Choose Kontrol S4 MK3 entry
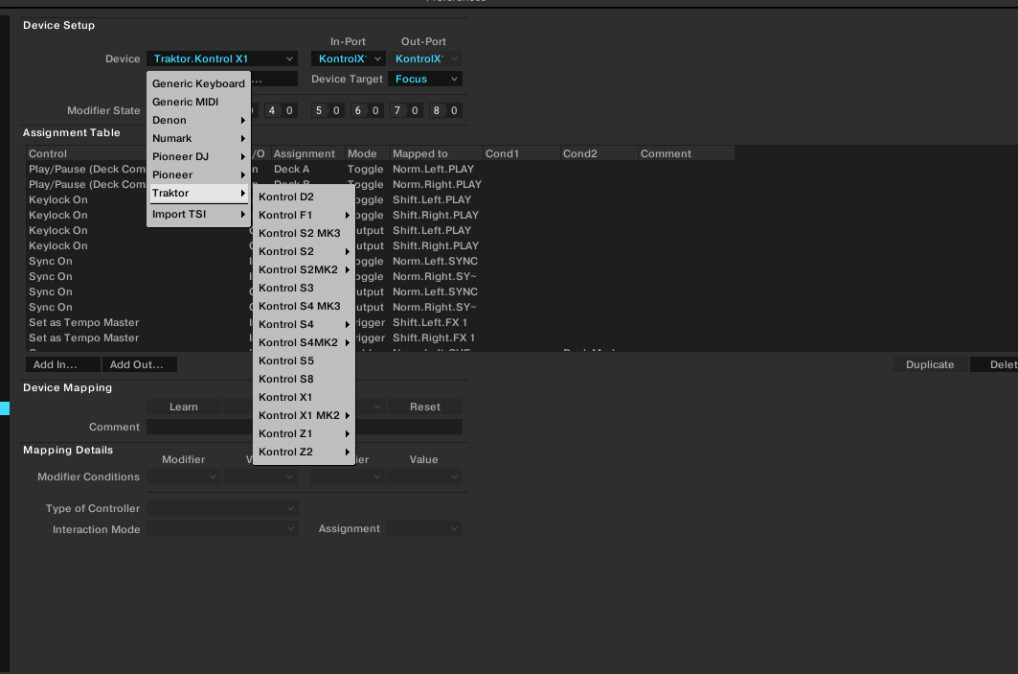This screenshot has height=674, width=1018. (304, 306)
